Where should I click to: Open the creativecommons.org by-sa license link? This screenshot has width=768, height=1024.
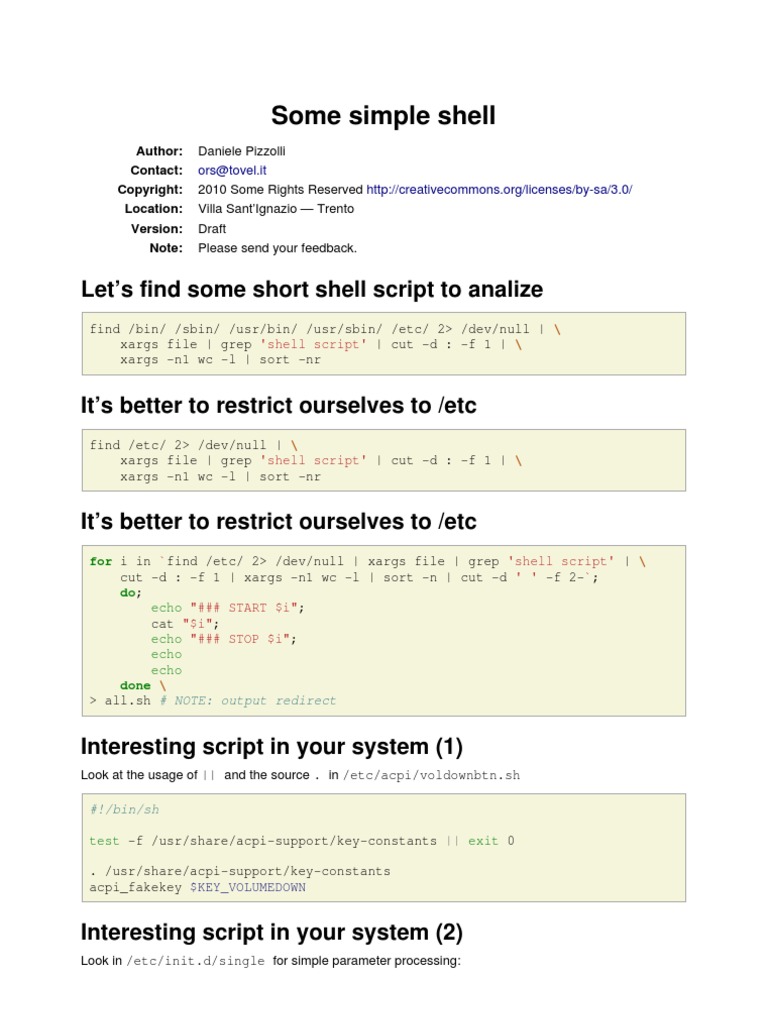499,190
